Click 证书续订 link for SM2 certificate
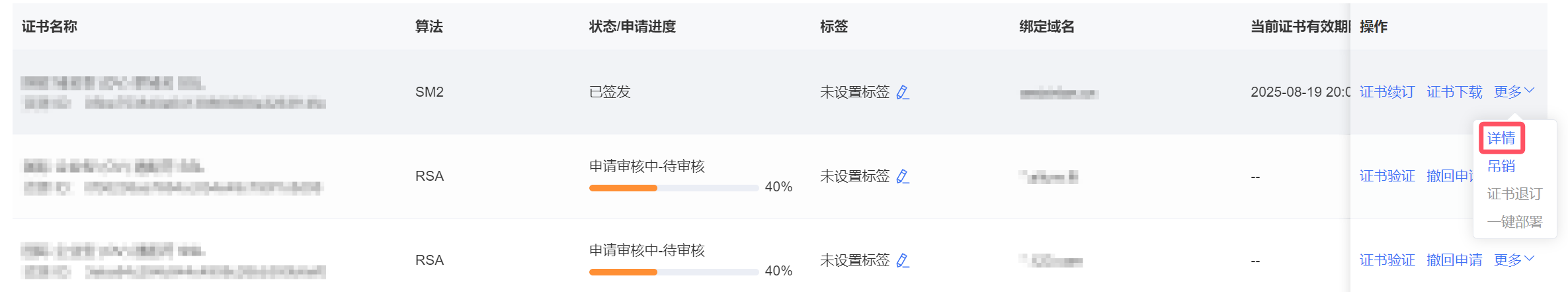1568x292 pixels. [x=1387, y=92]
